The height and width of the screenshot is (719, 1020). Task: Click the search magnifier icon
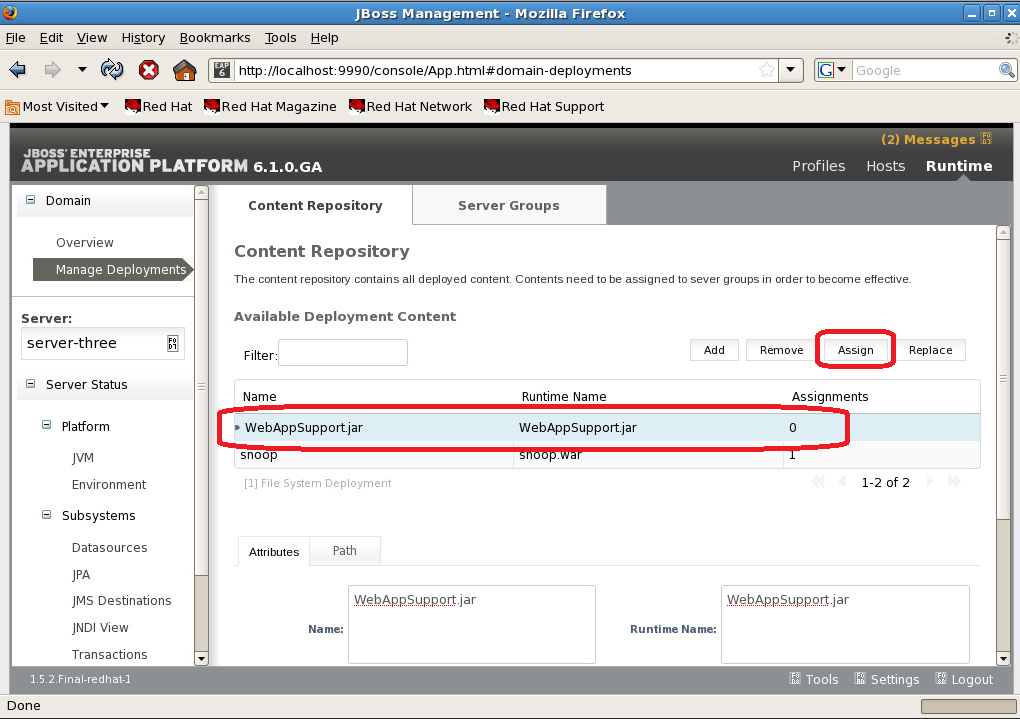coord(1006,70)
